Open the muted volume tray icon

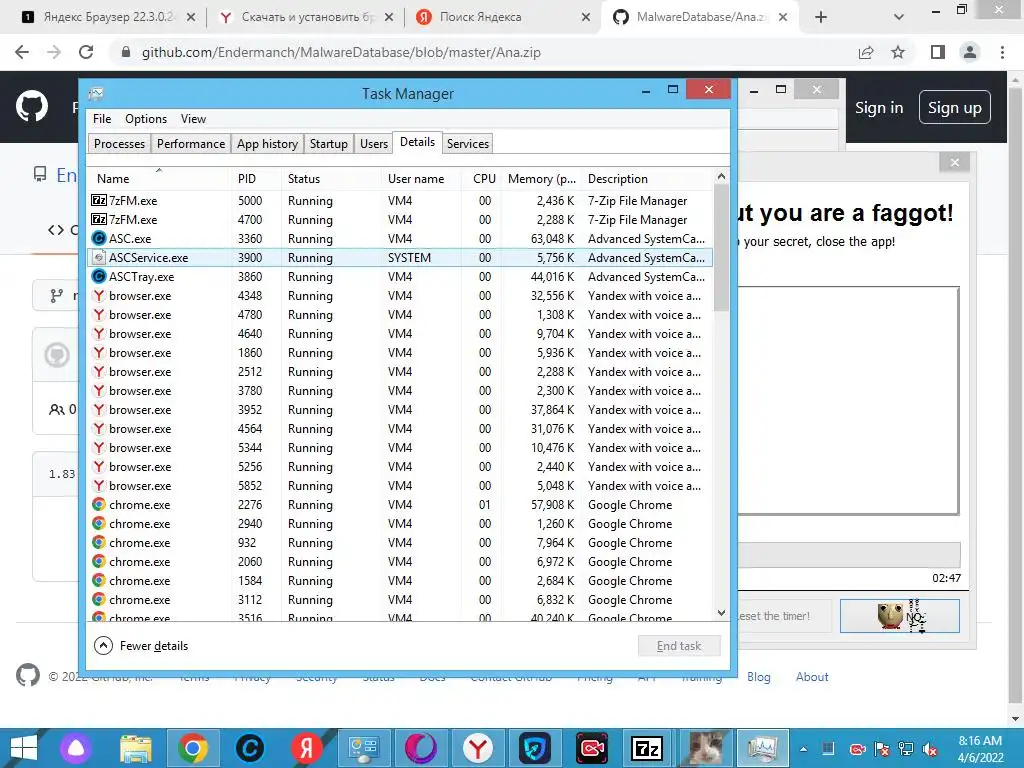[x=930, y=749]
